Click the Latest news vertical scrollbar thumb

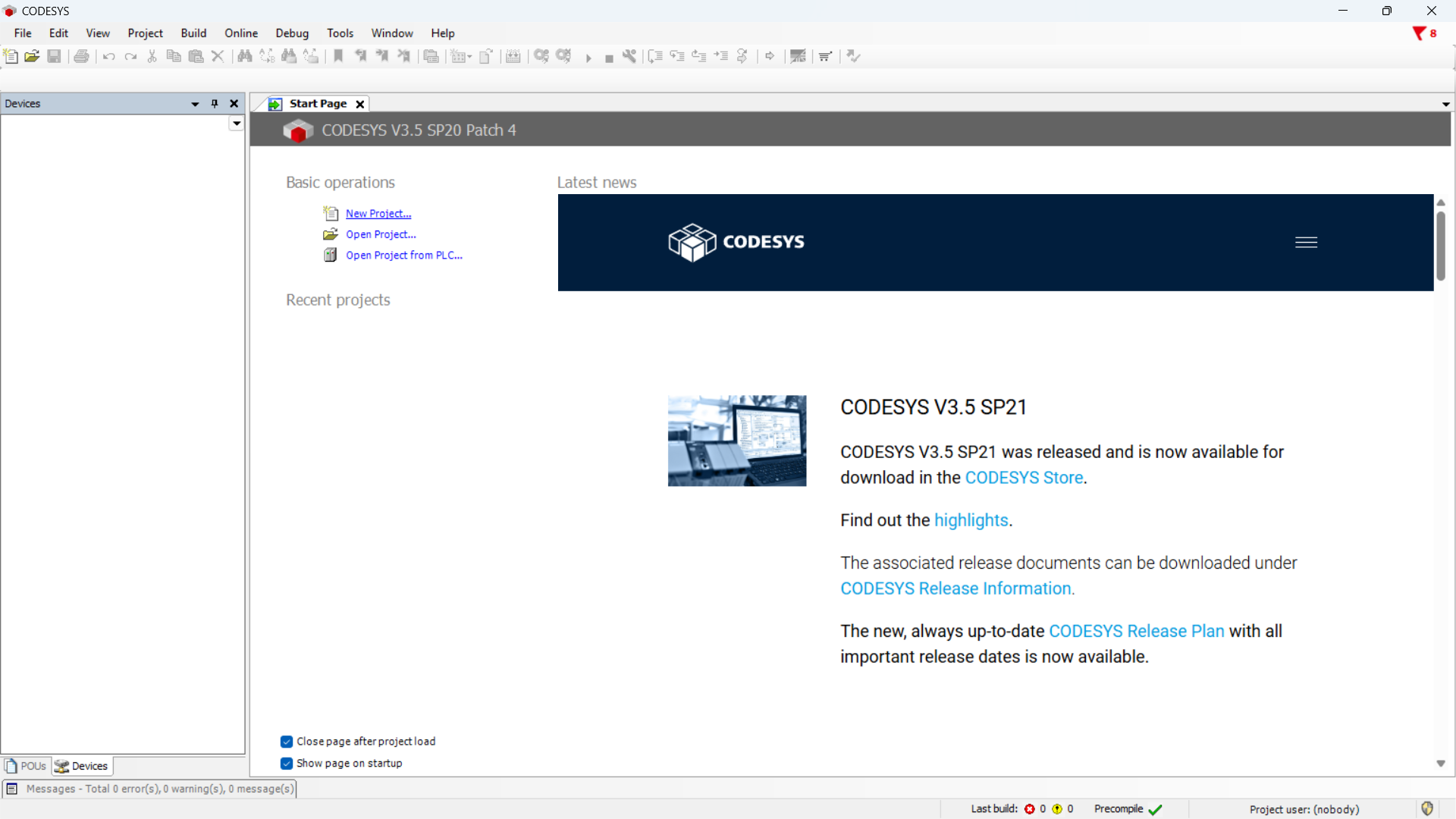(x=1441, y=246)
